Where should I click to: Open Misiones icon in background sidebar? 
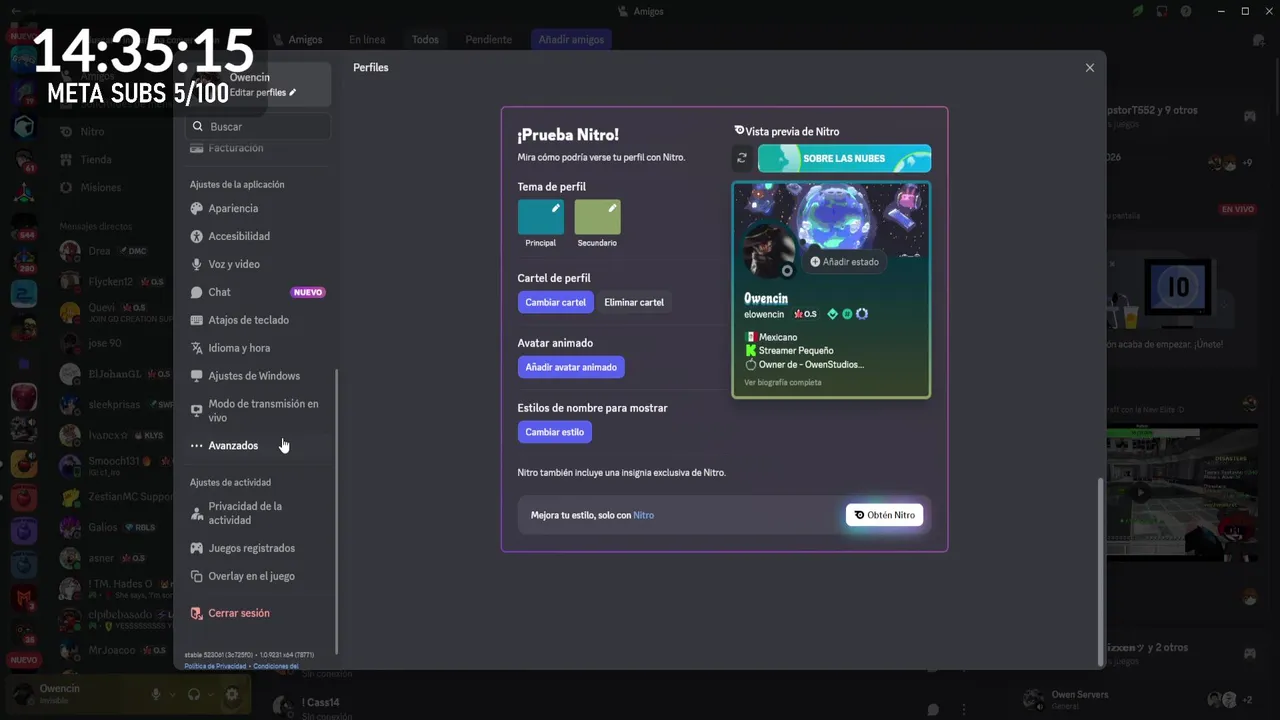click(66, 187)
